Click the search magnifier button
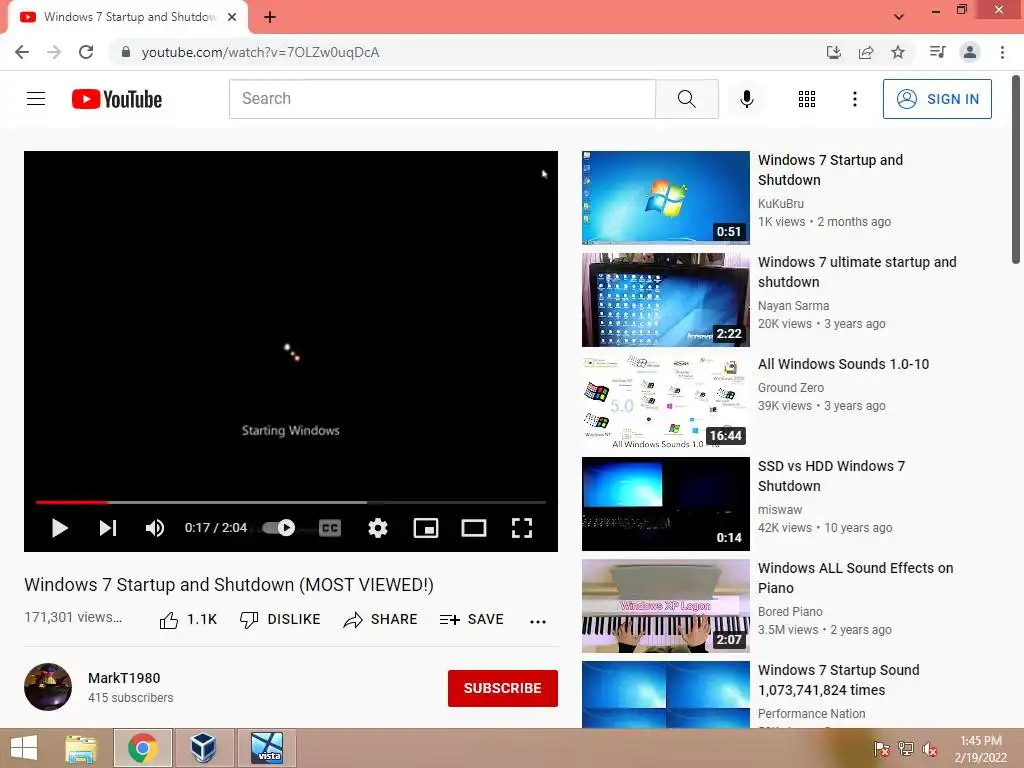The width and height of the screenshot is (1024, 768). tap(687, 99)
